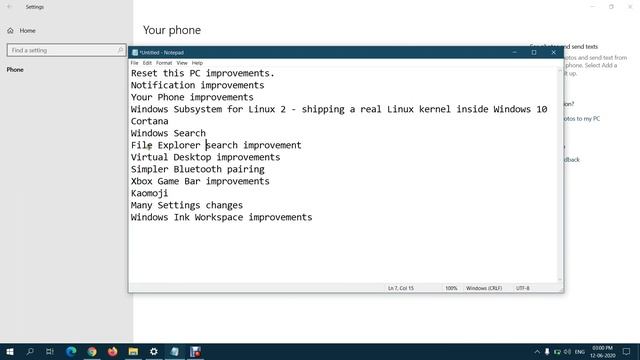Open the Action Center notifications

tap(626, 352)
